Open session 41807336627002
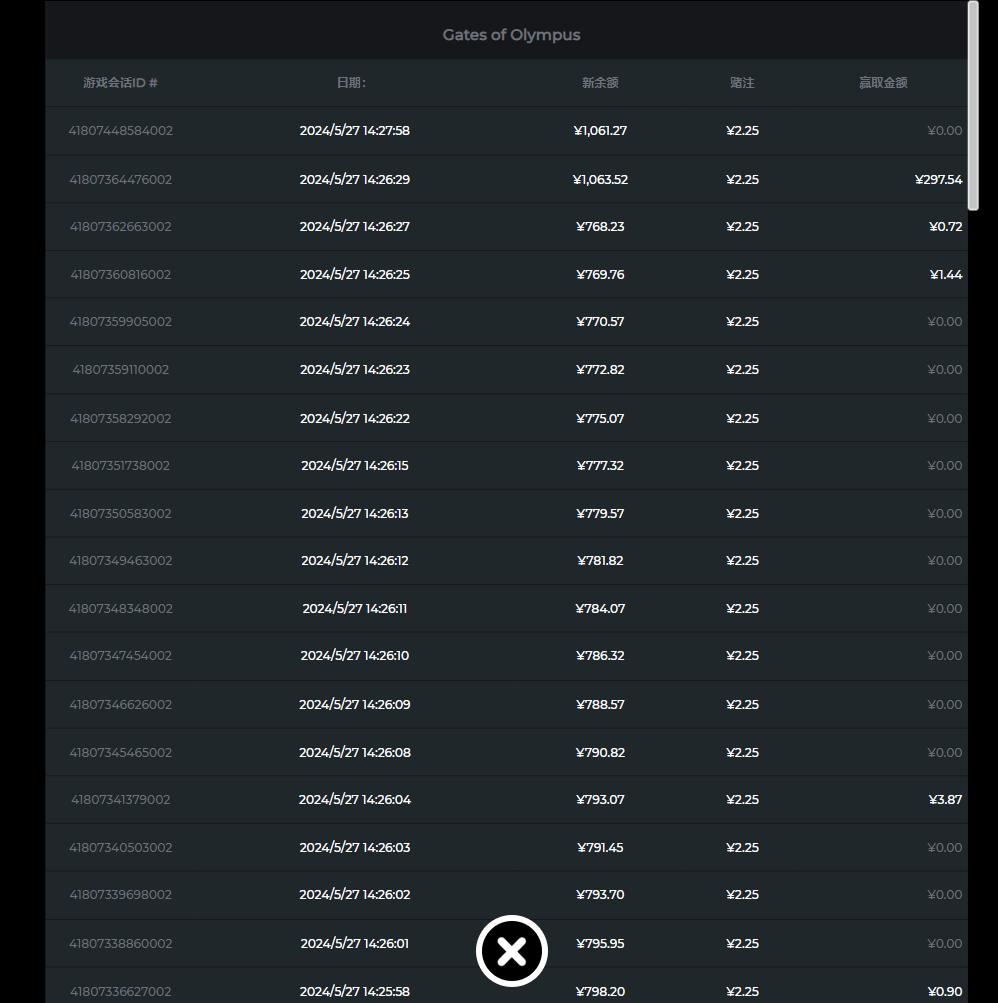This screenshot has width=998, height=1003. (121, 991)
